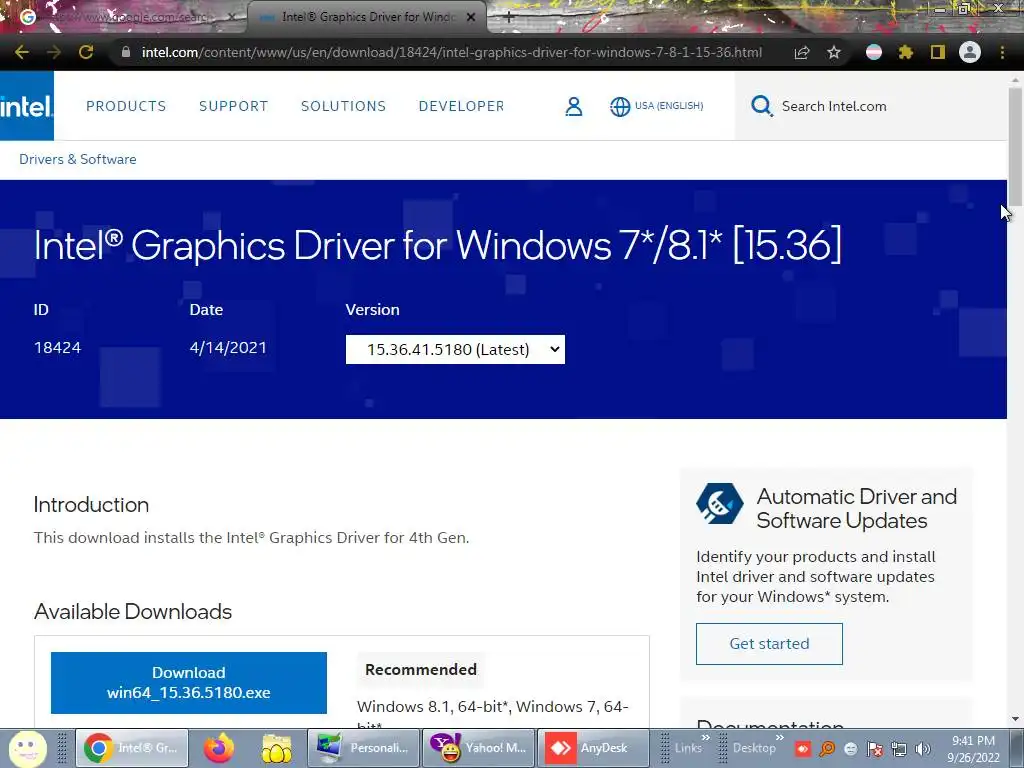1024x768 pixels.
Task: Click the Recommended label
Action: point(421,669)
